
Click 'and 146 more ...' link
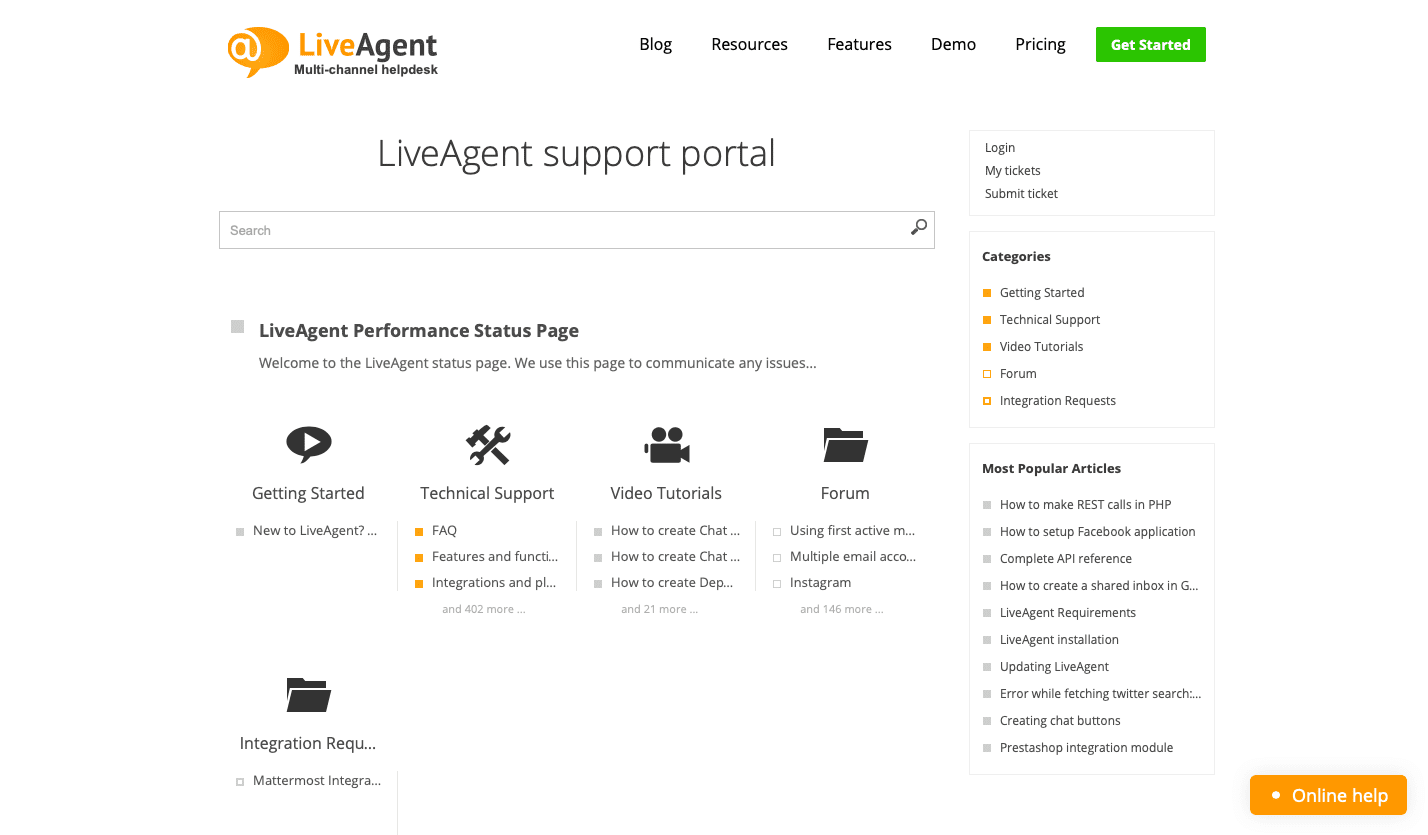(x=842, y=609)
